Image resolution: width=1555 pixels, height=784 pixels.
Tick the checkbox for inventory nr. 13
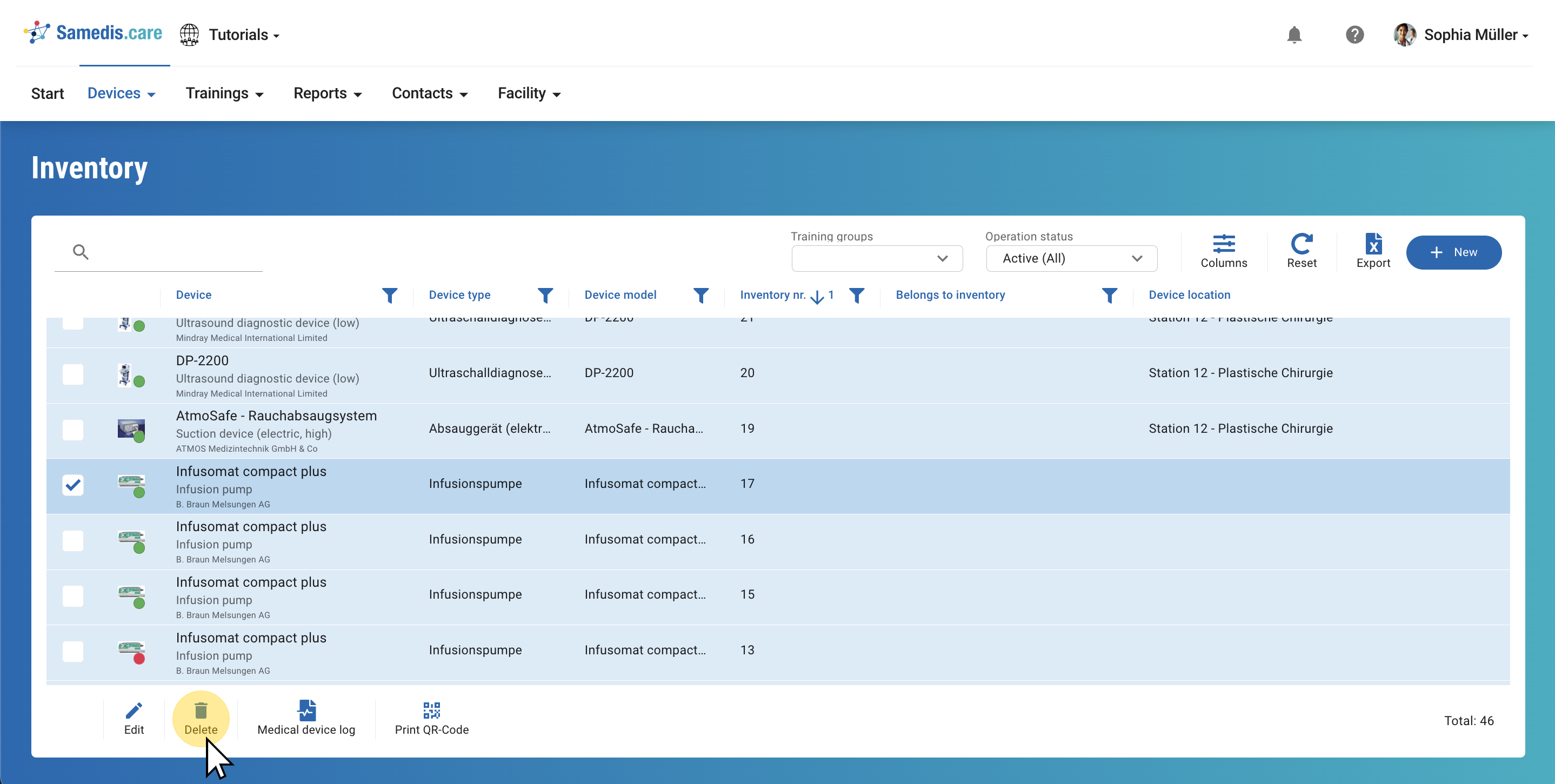coord(73,651)
